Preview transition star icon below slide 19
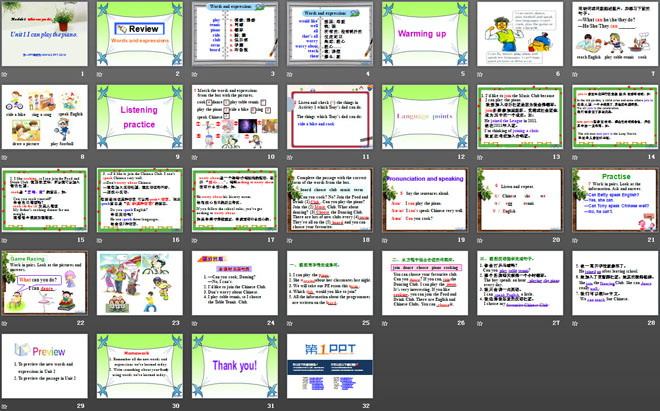The image size is (660, 411). point(385,240)
